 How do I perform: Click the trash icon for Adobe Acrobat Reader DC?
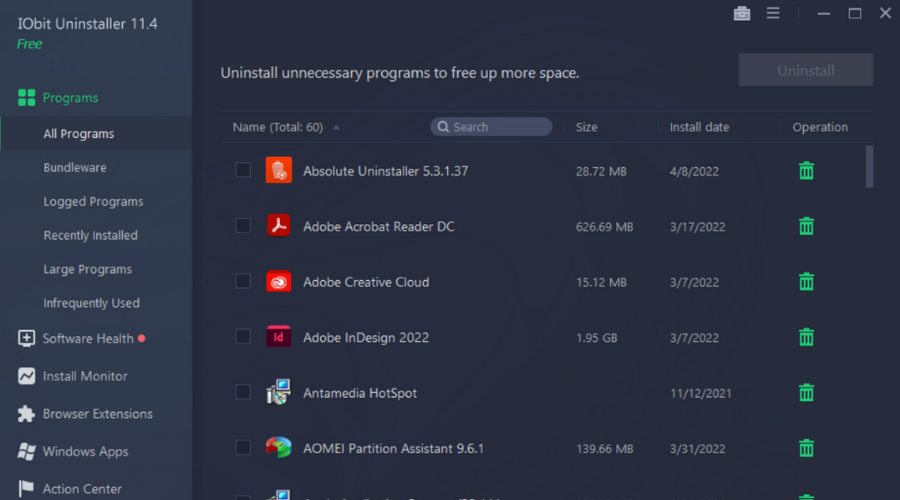tap(806, 226)
